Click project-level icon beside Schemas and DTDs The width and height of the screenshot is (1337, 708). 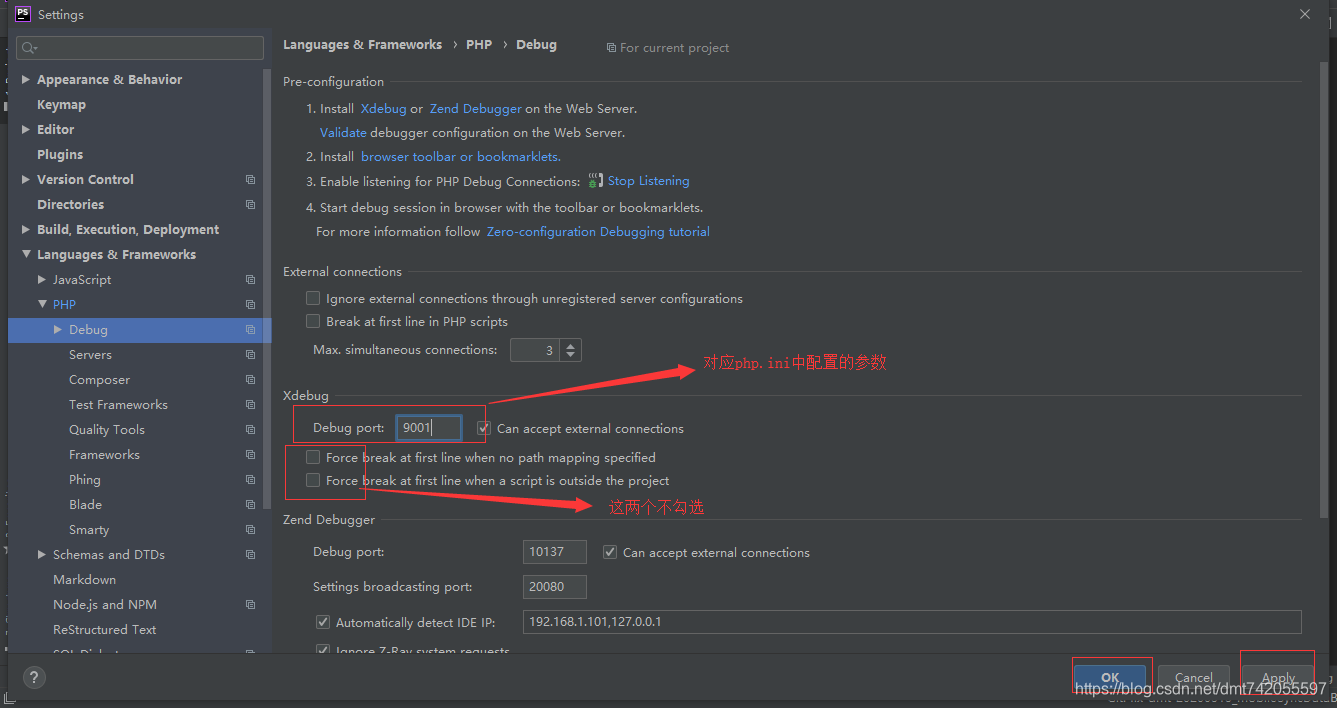pyautogui.click(x=250, y=555)
